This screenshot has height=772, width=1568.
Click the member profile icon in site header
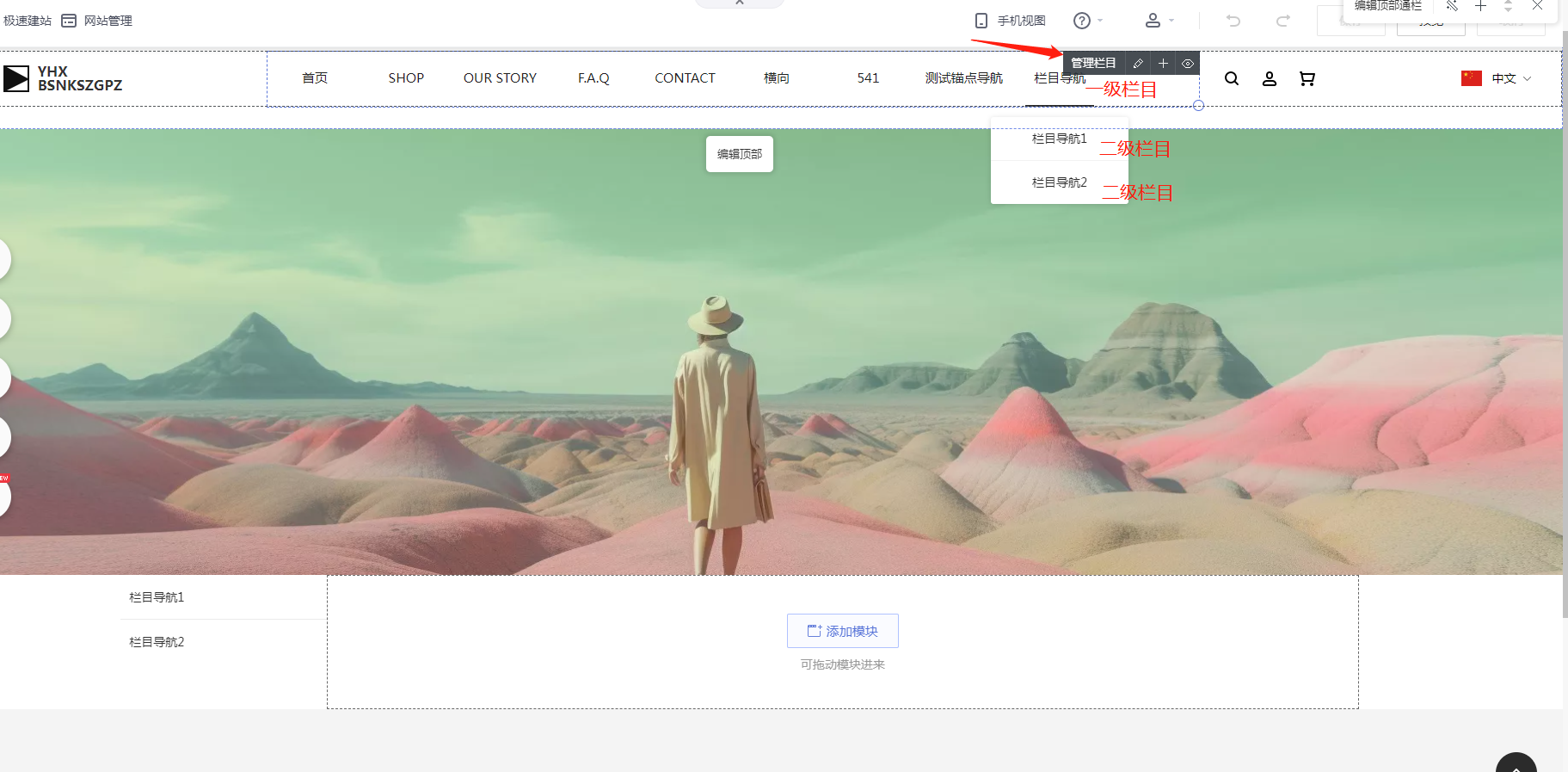pyautogui.click(x=1270, y=79)
